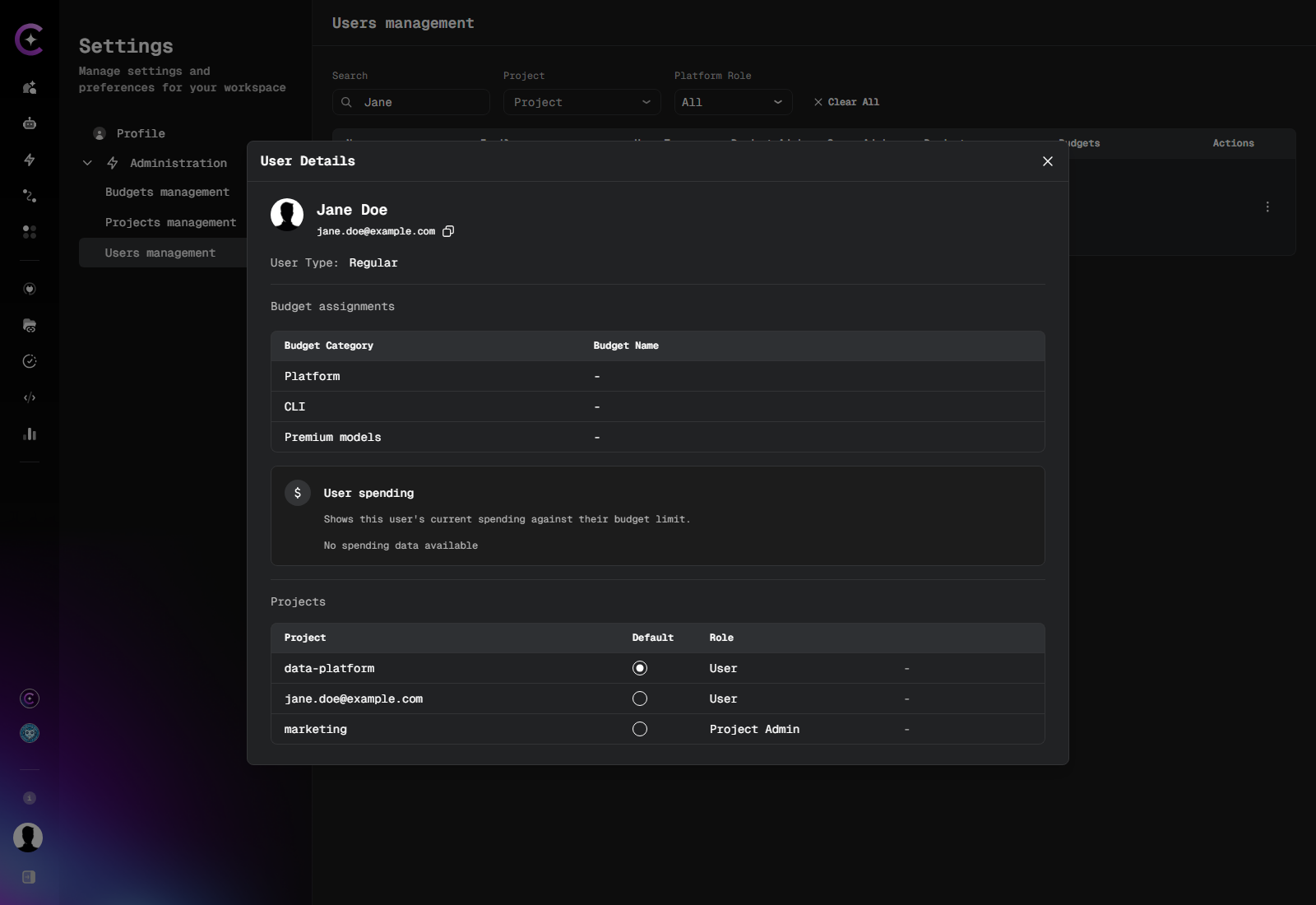The image size is (1316, 905).
Task: Open Profile settings
Action: pyautogui.click(x=141, y=133)
